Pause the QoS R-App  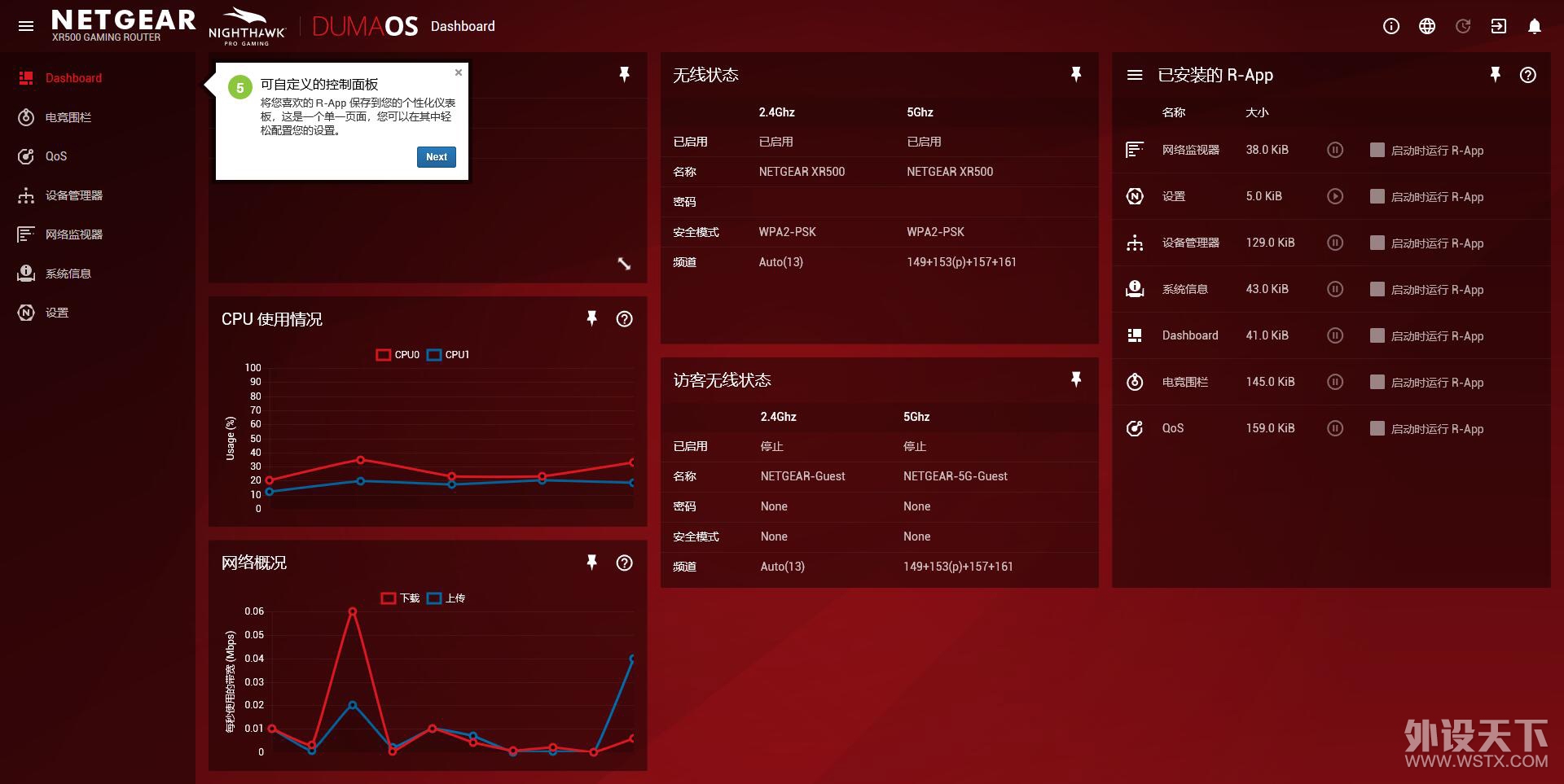tap(1335, 428)
